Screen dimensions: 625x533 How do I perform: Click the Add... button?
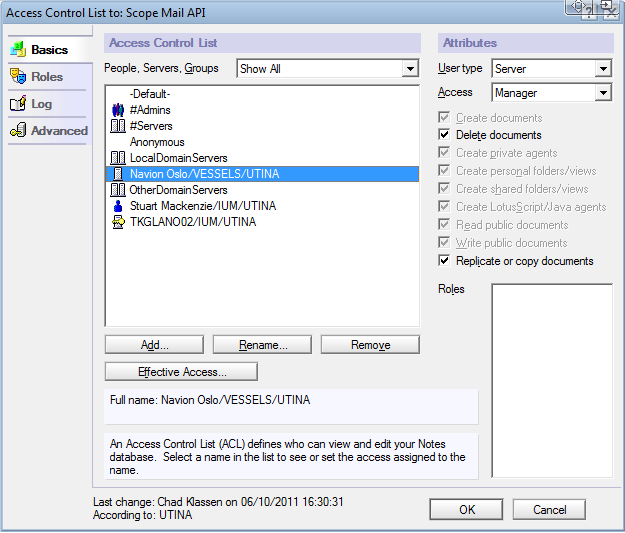point(154,344)
